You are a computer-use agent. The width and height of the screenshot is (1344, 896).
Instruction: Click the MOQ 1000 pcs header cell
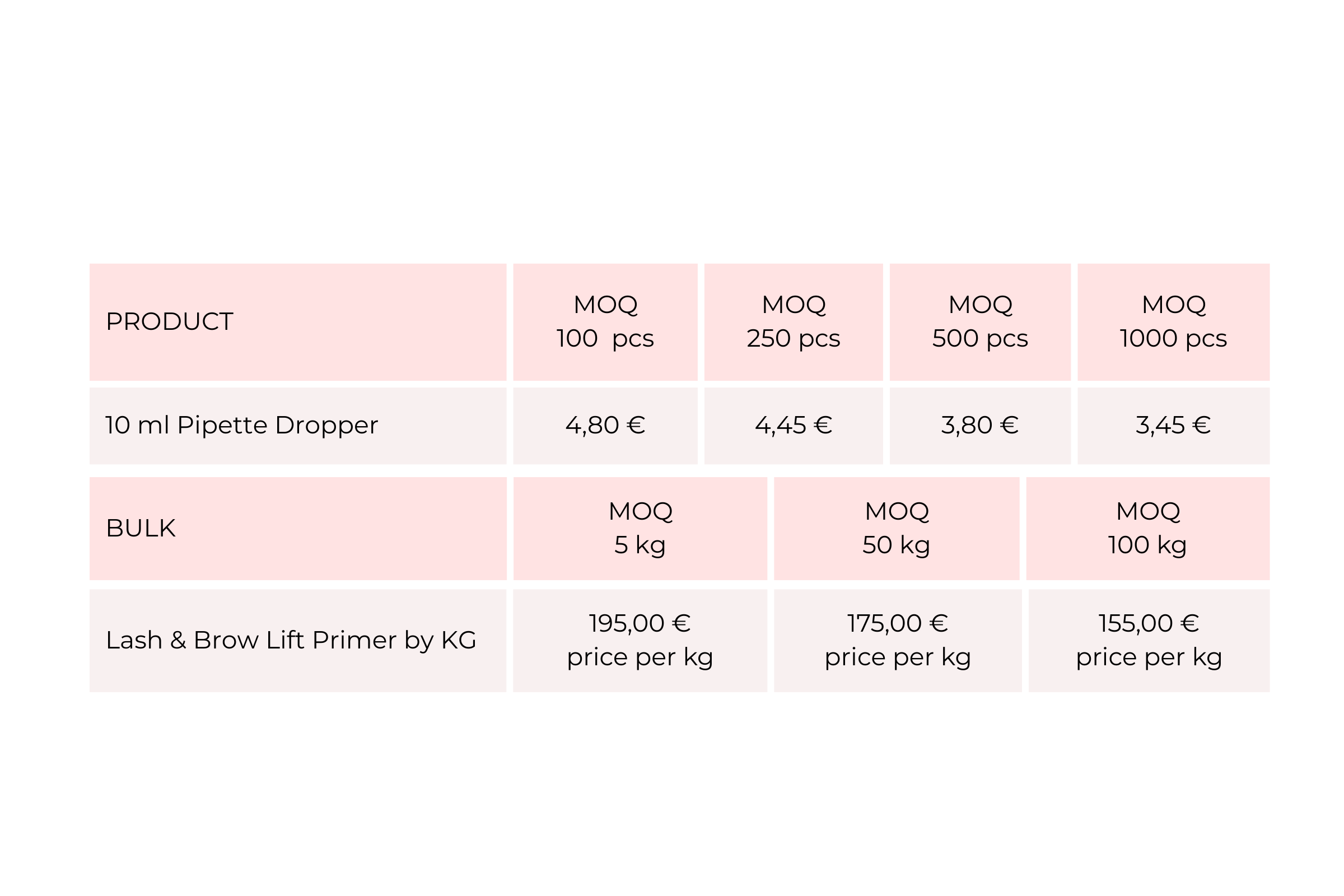point(1173,321)
